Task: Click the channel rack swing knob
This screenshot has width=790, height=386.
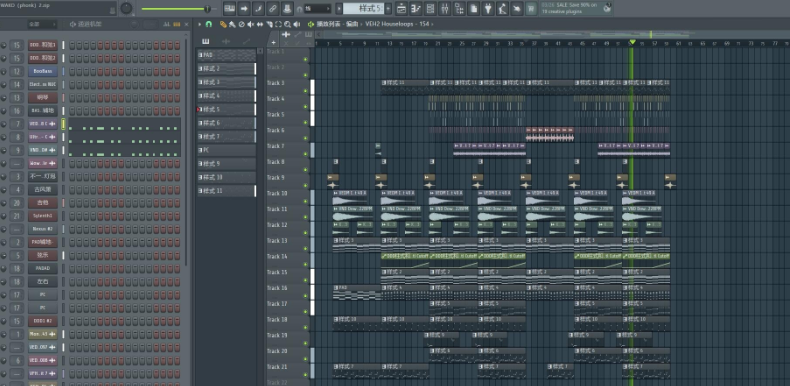Action: point(134,24)
